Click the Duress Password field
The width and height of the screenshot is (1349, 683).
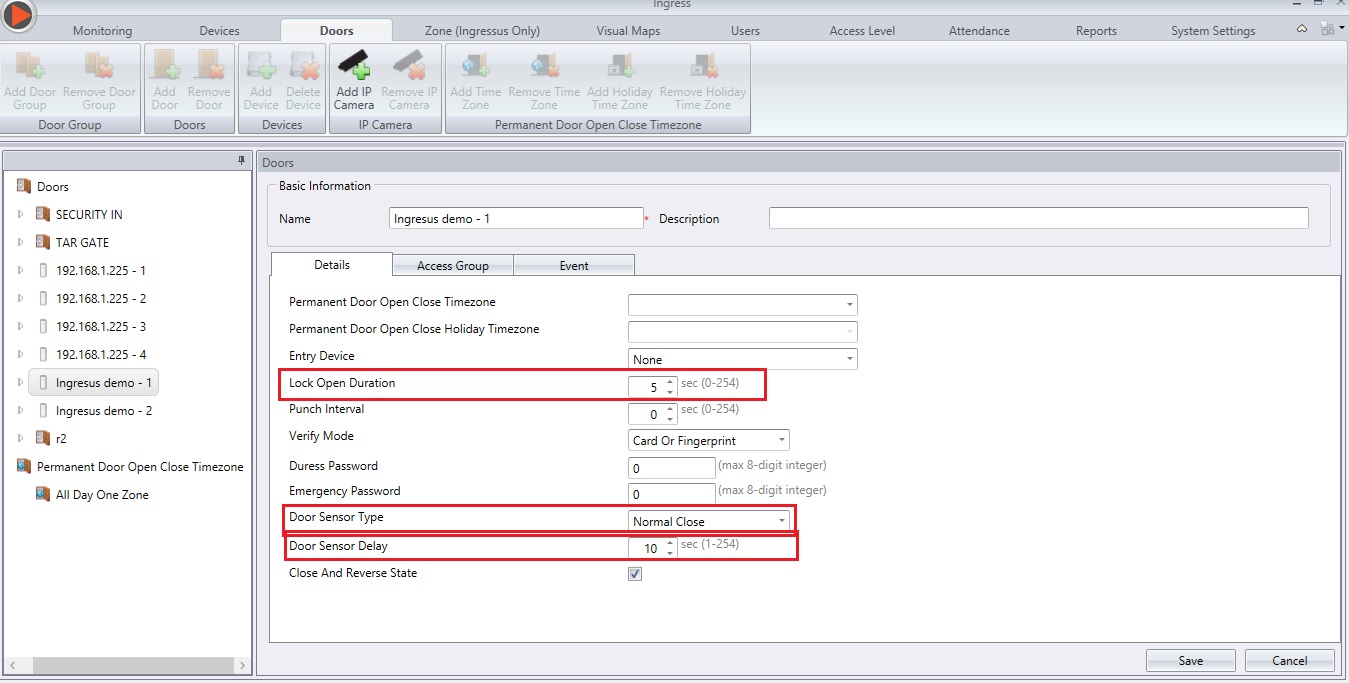pos(672,467)
